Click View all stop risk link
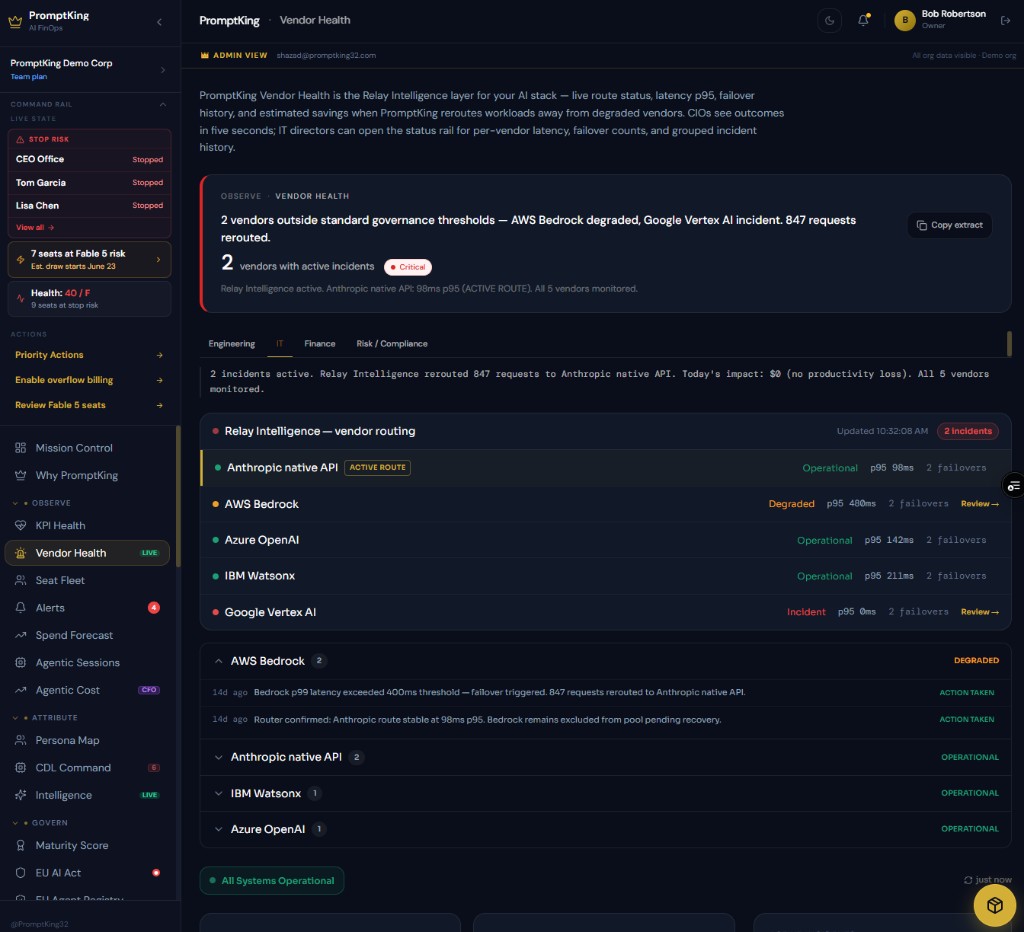Image resolution: width=1024 pixels, height=932 pixels. (35, 227)
